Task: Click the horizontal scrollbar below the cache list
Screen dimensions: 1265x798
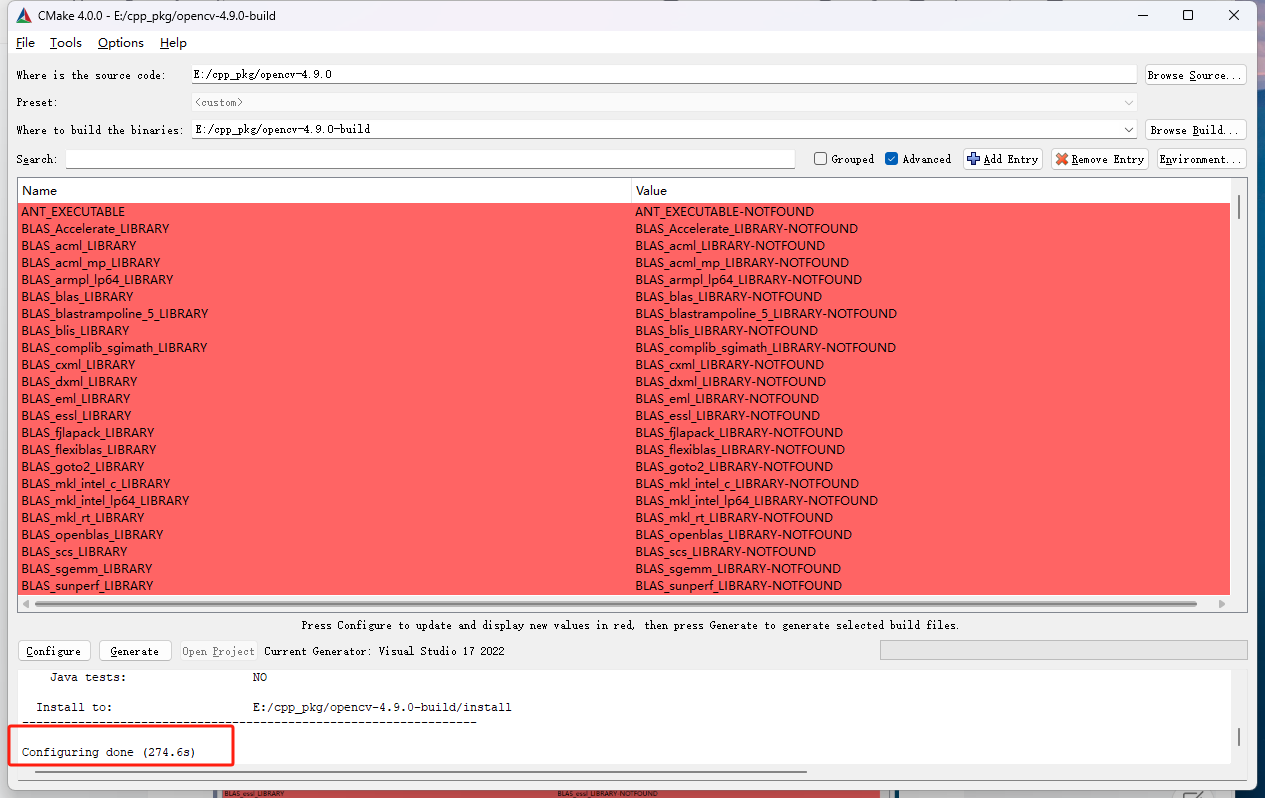Action: tap(600, 603)
